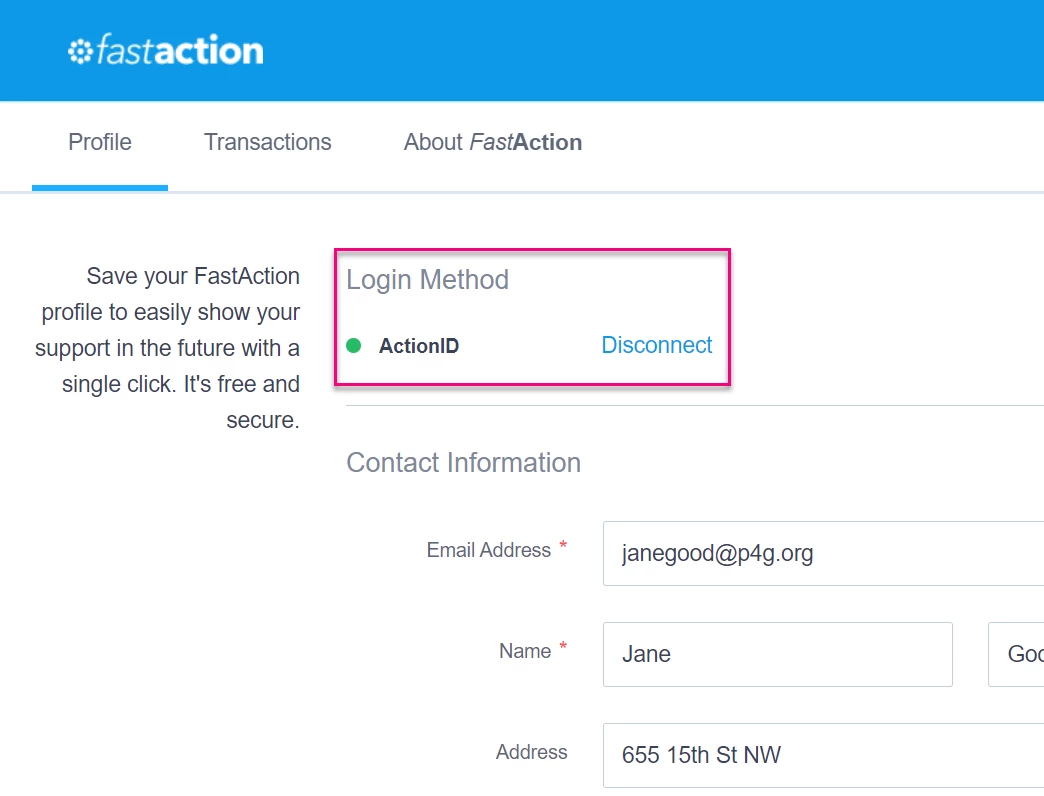
Task: Click the ActionID label
Action: point(419,345)
